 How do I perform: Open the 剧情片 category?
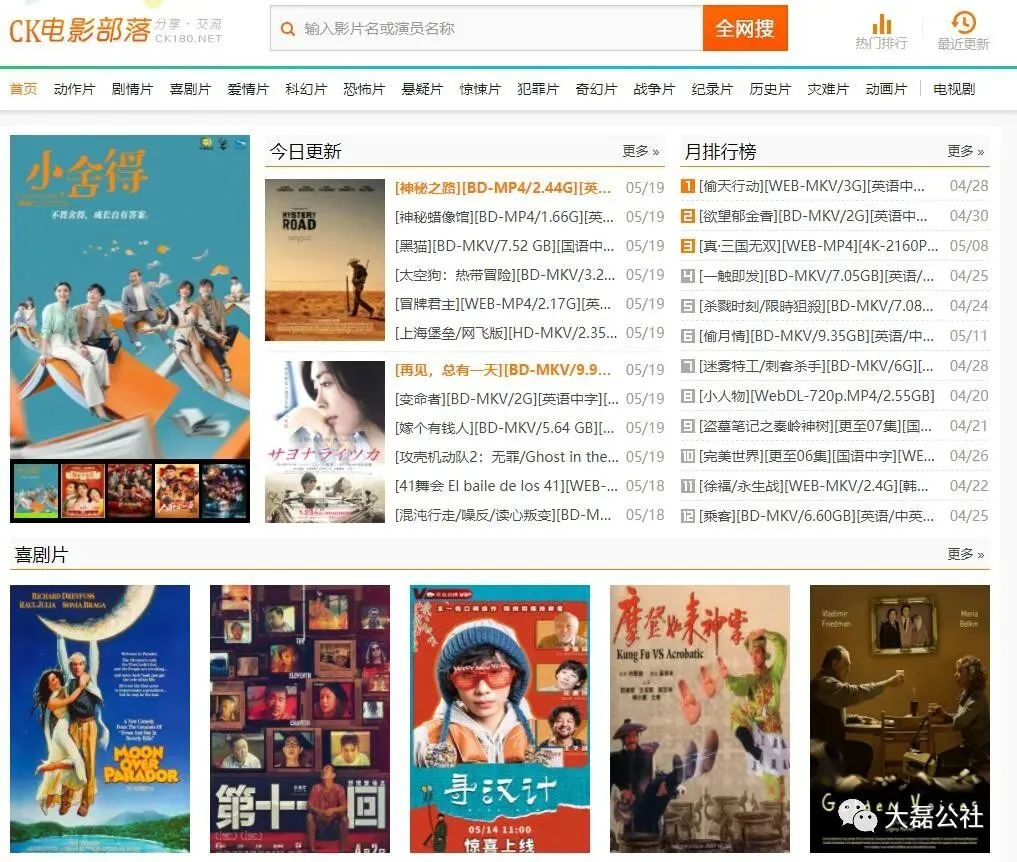coord(132,89)
